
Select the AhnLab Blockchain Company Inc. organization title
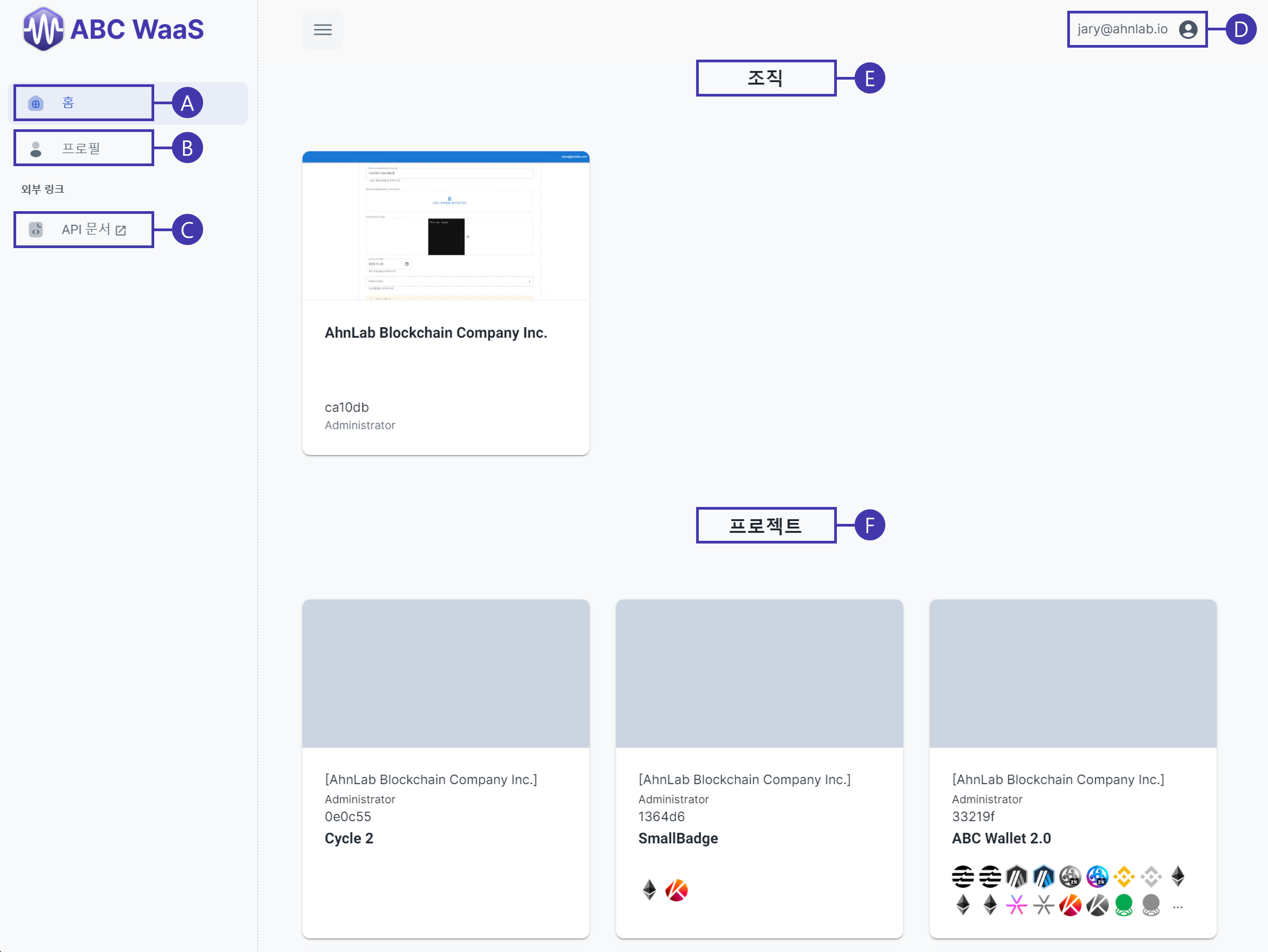pyautogui.click(x=436, y=332)
